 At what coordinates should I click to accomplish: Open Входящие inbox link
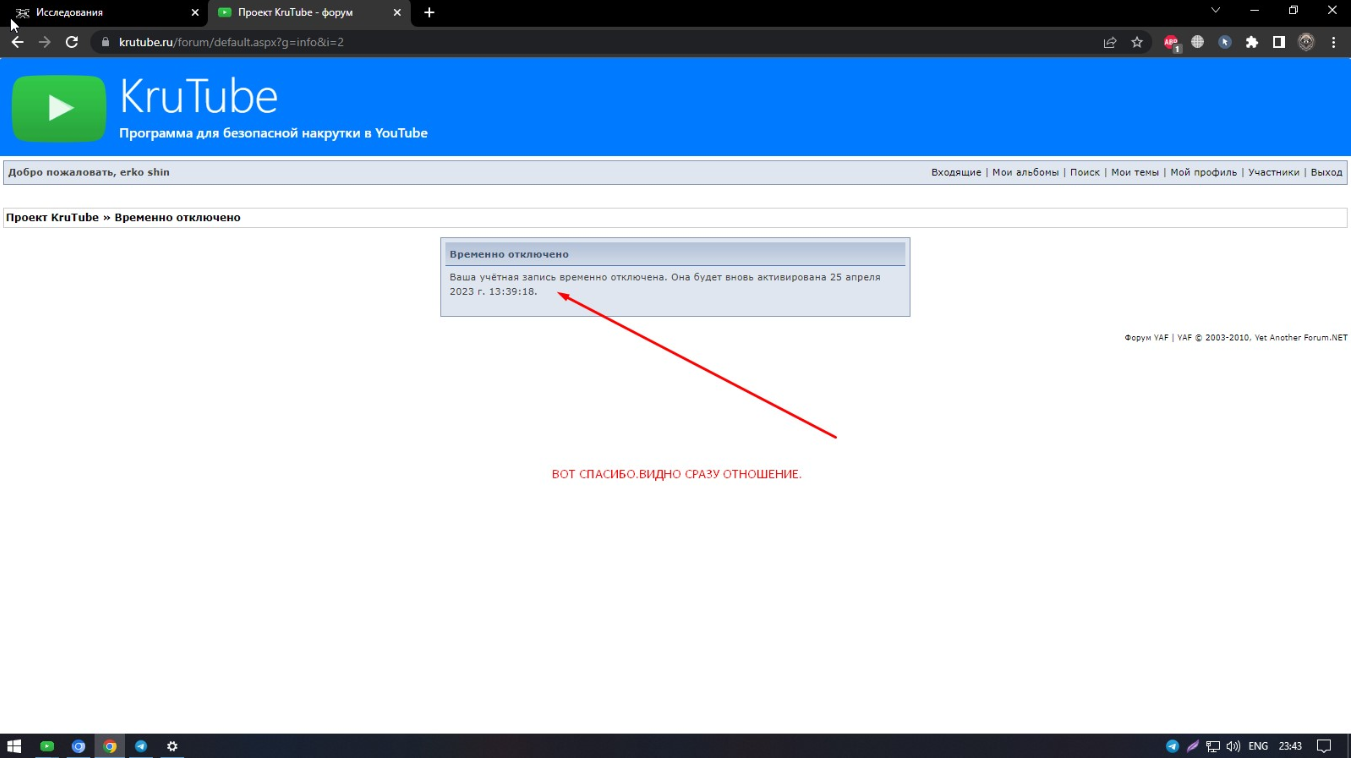(x=956, y=173)
